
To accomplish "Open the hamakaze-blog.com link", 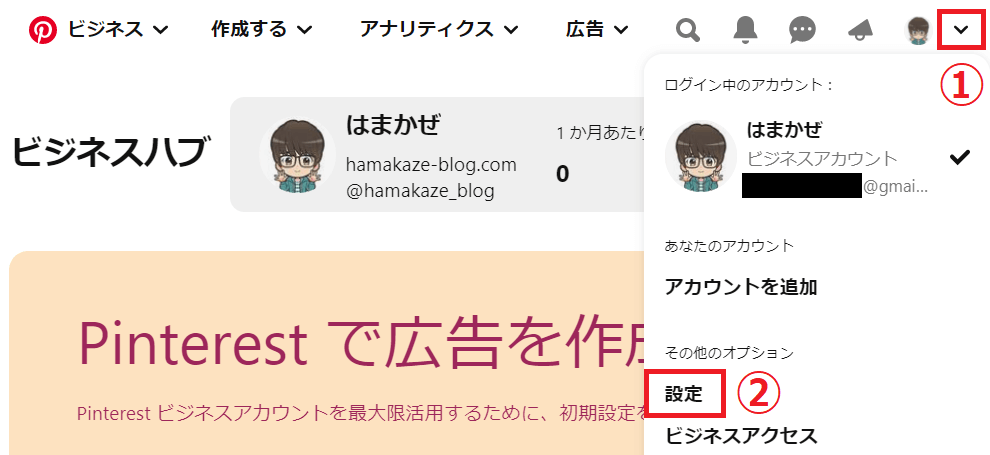I will pos(431,165).
